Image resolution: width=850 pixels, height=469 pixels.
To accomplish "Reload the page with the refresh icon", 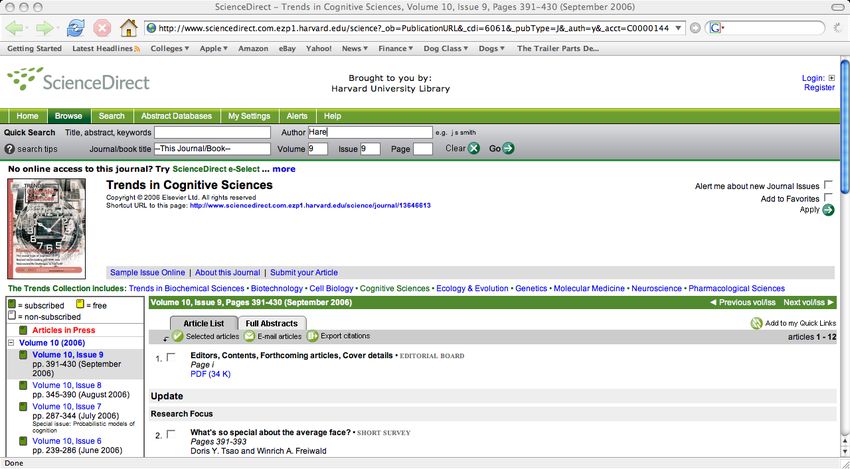I will [x=75, y=28].
